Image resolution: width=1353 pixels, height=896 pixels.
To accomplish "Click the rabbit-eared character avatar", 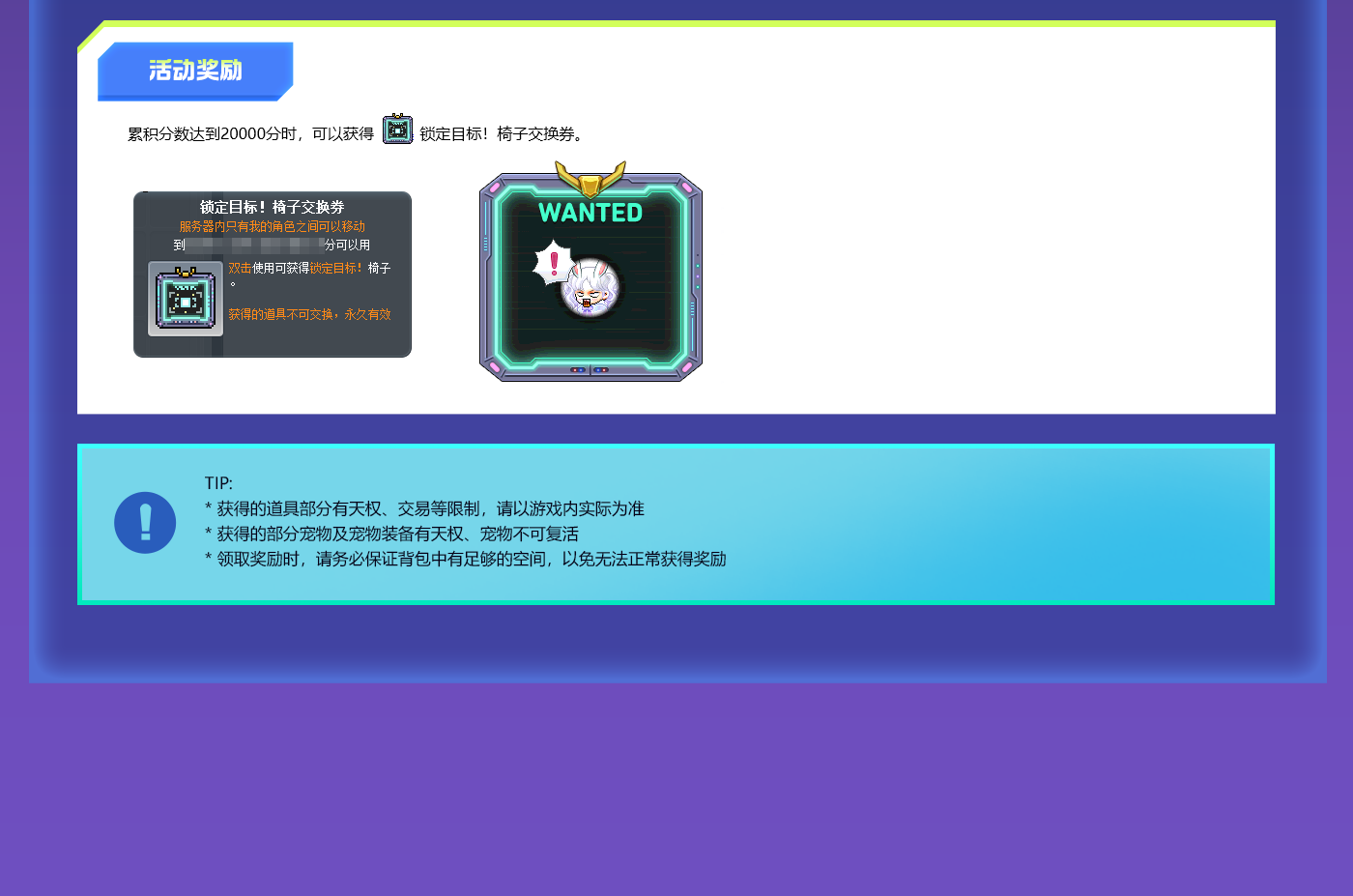I will click(x=591, y=288).
